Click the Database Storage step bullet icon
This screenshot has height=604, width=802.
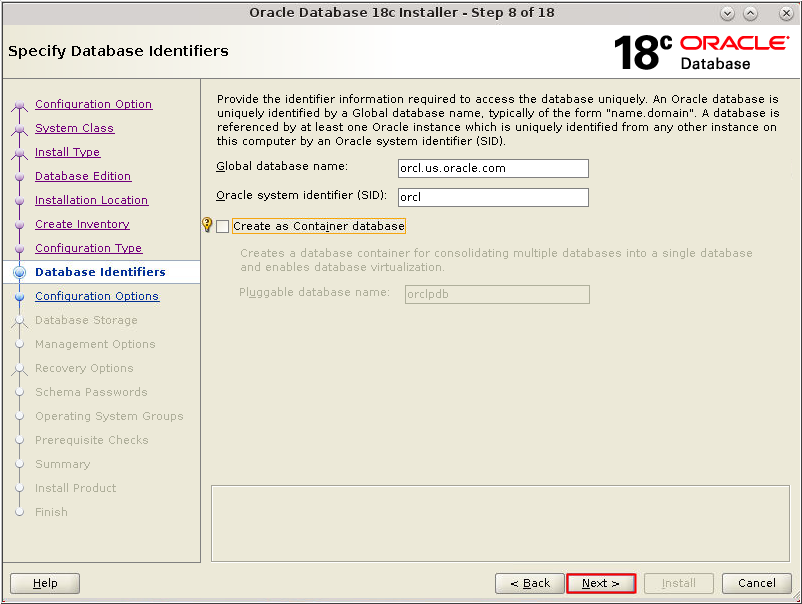[x=20, y=320]
